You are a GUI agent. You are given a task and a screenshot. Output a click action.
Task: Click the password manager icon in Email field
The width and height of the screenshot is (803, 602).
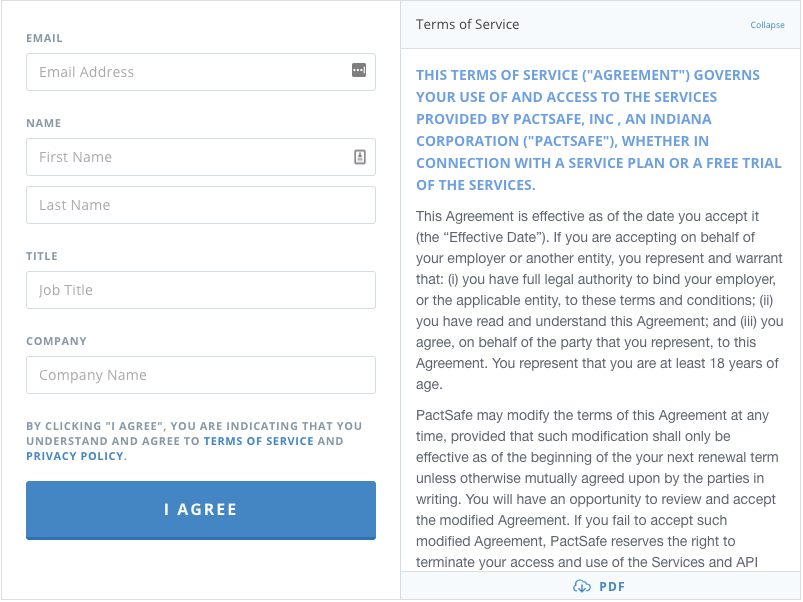[358, 70]
